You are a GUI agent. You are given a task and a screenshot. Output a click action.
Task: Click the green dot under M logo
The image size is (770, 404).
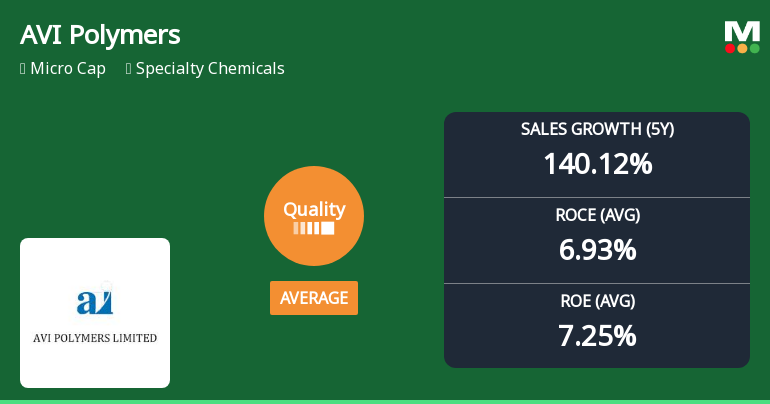(x=754, y=48)
